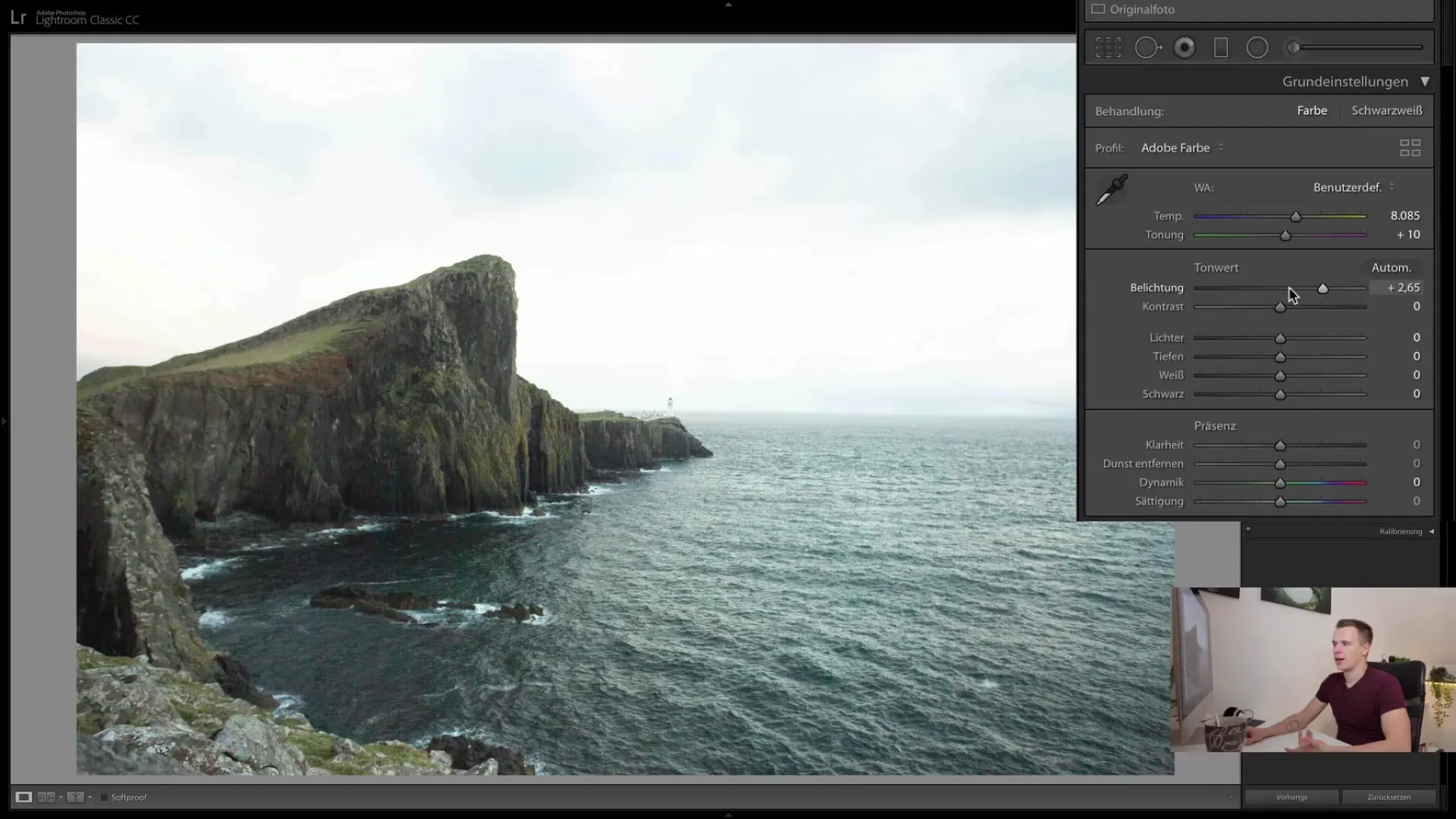The image size is (1456, 819).
Task: Adjust the Temp. slider handle
Action: [1296, 217]
